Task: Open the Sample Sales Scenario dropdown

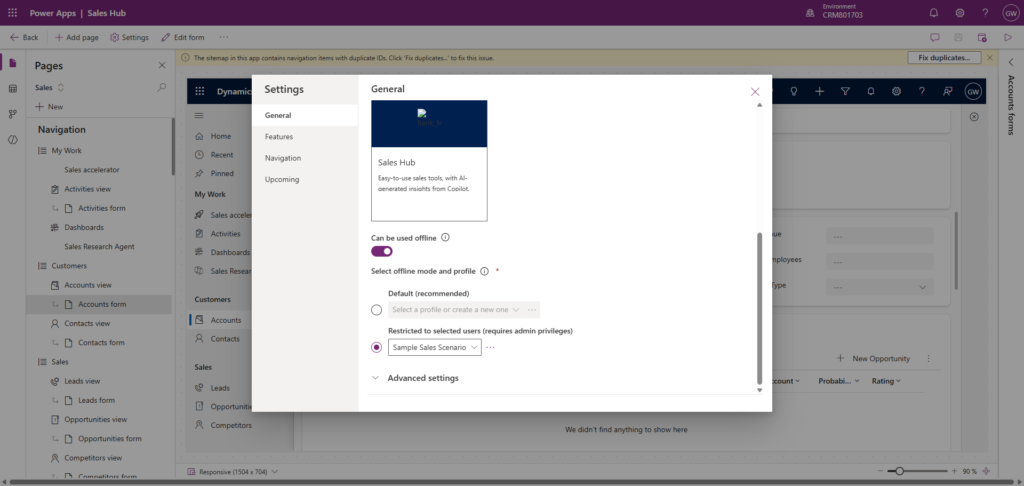Action: 435,347
